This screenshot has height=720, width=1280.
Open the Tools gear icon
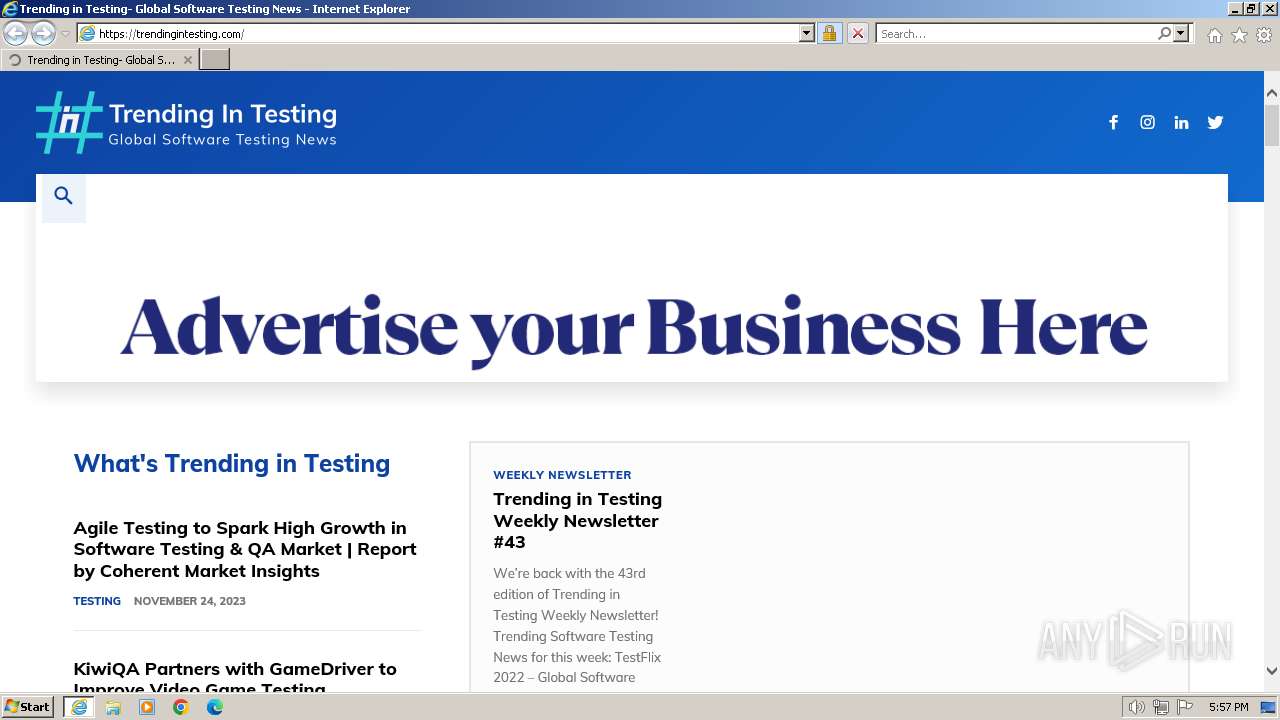[x=1264, y=35]
